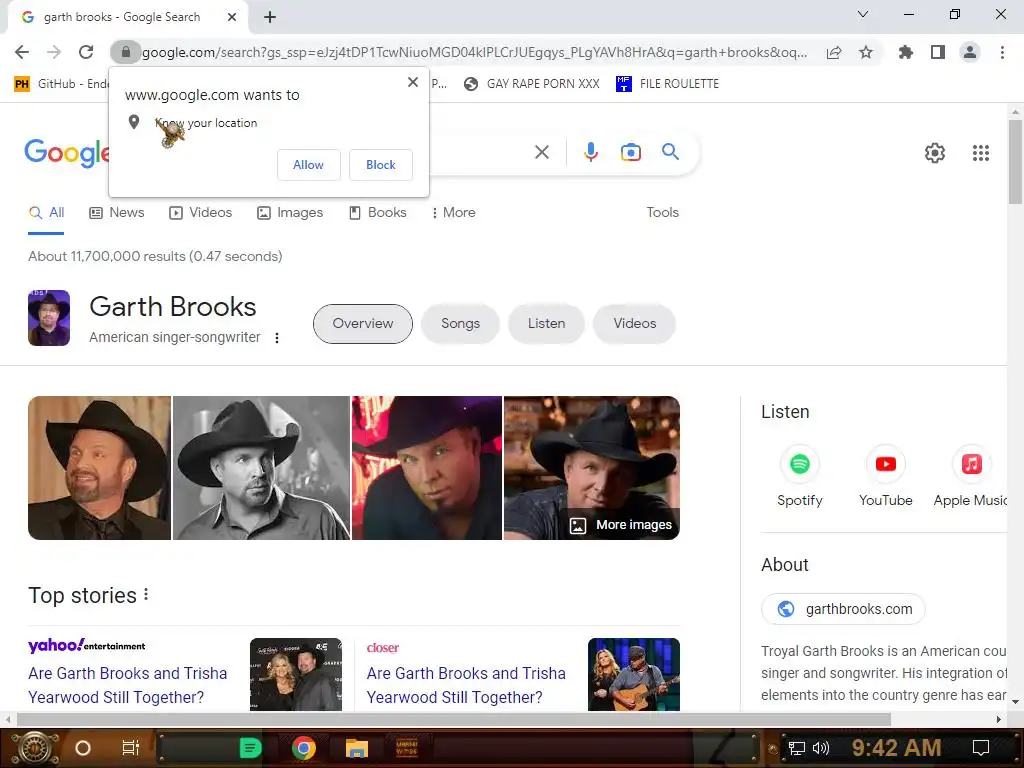This screenshot has height=768, width=1024.
Task: Open Chrome's three-dot menu
Action: (x=1002, y=52)
